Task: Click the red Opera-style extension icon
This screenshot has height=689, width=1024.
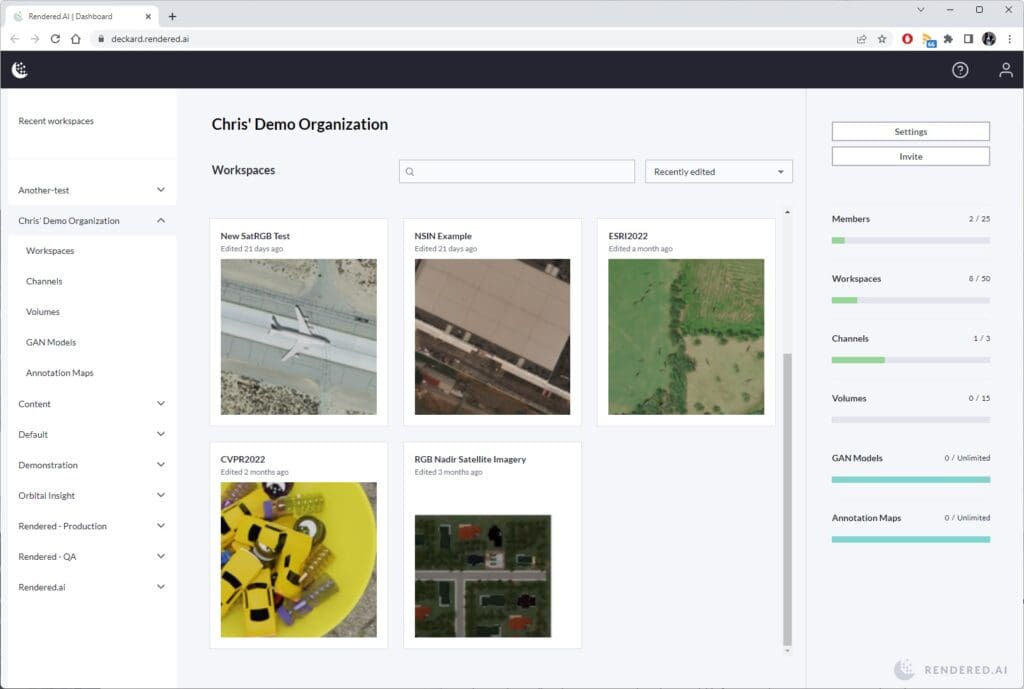Action: click(x=907, y=39)
